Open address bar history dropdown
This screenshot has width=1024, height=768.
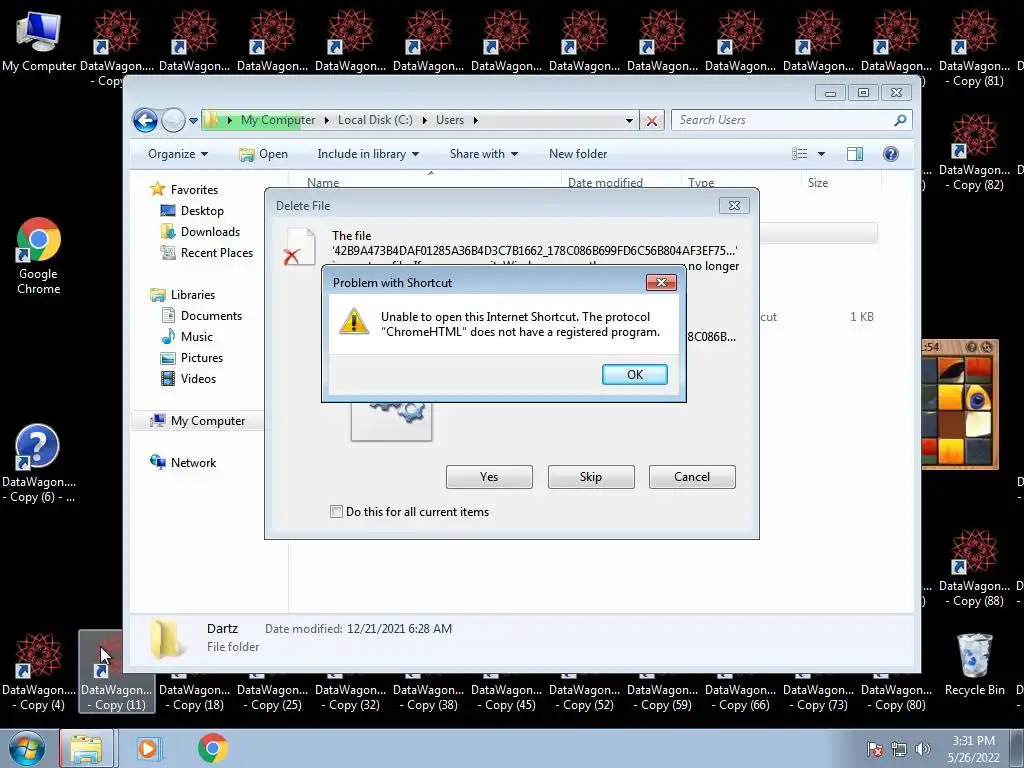pos(629,120)
